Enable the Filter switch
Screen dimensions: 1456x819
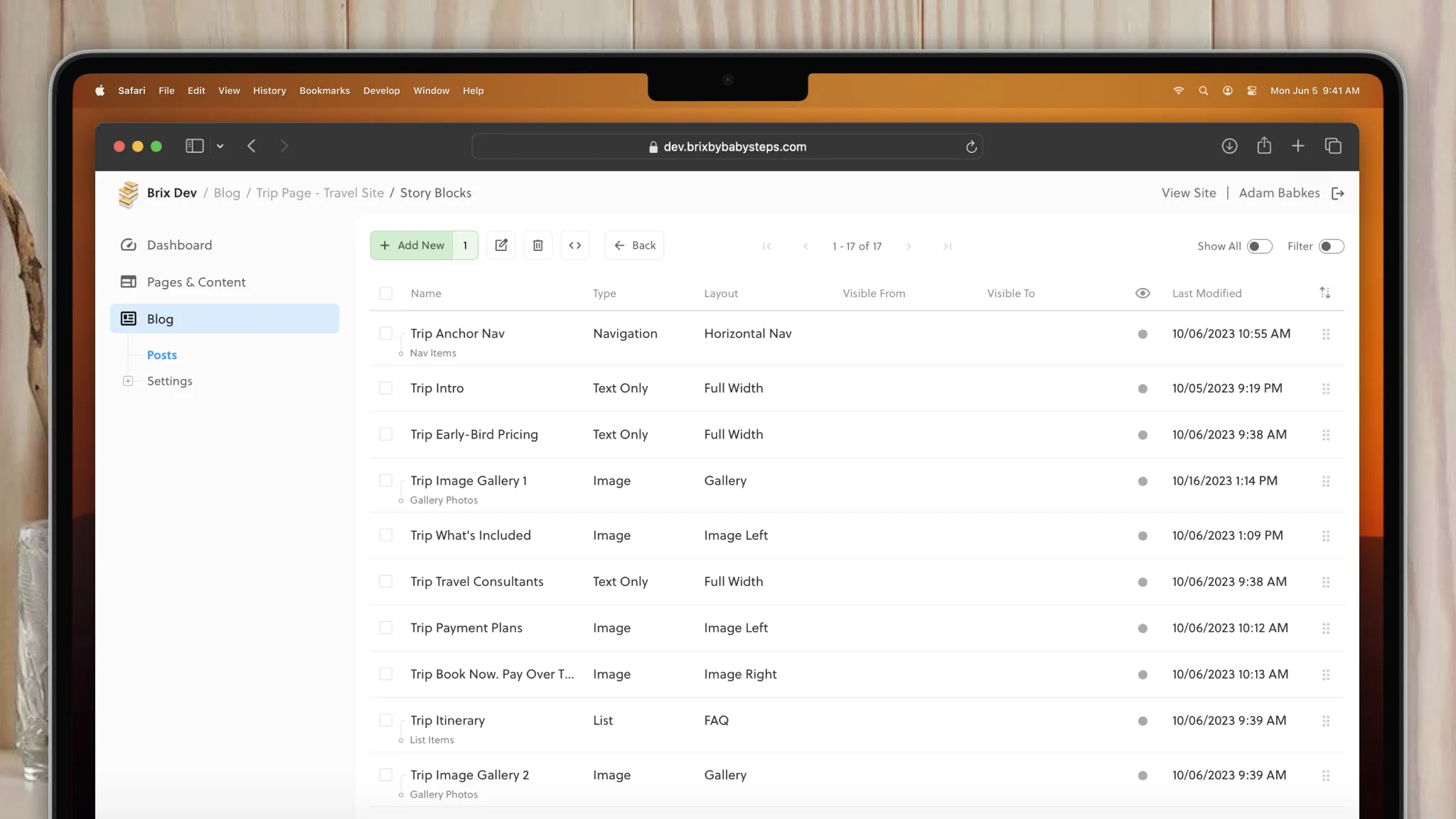point(1331,246)
